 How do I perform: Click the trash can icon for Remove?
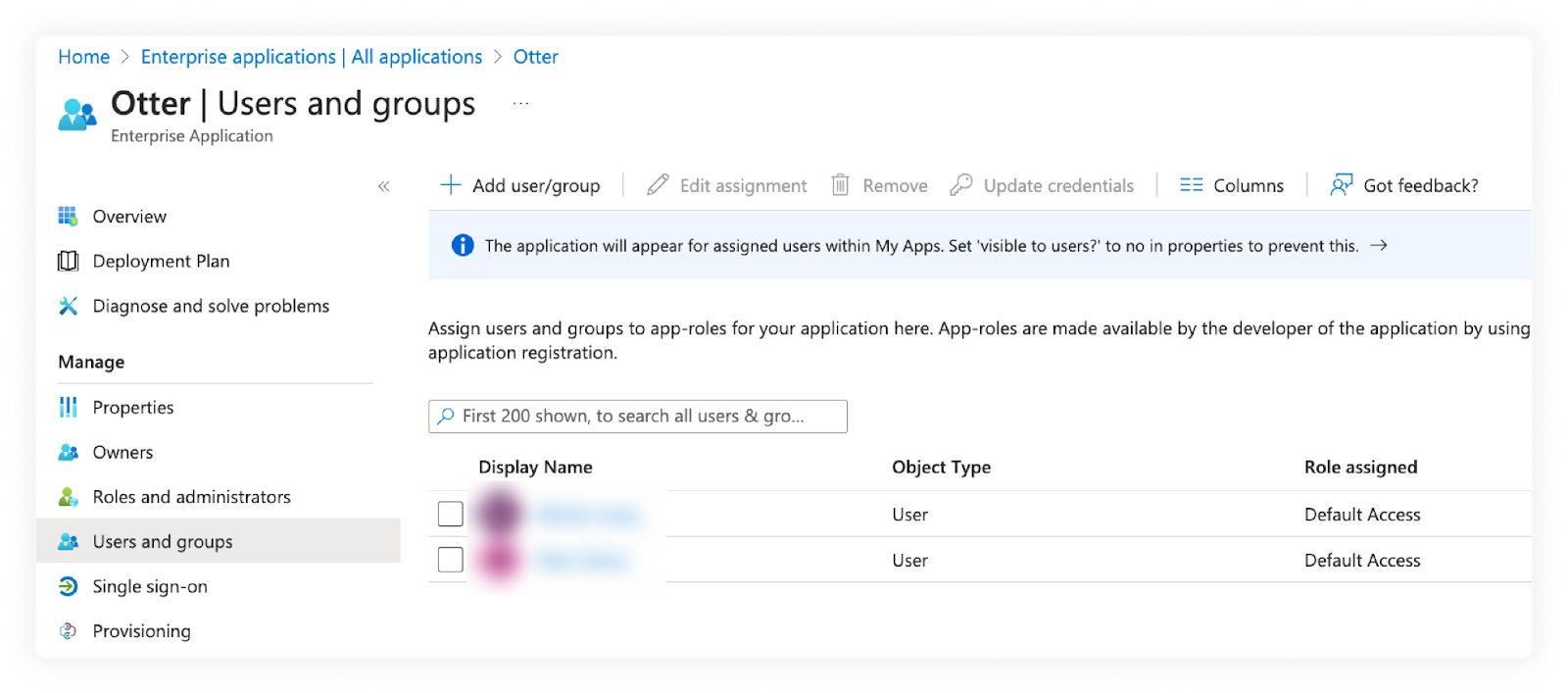point(840,184)
